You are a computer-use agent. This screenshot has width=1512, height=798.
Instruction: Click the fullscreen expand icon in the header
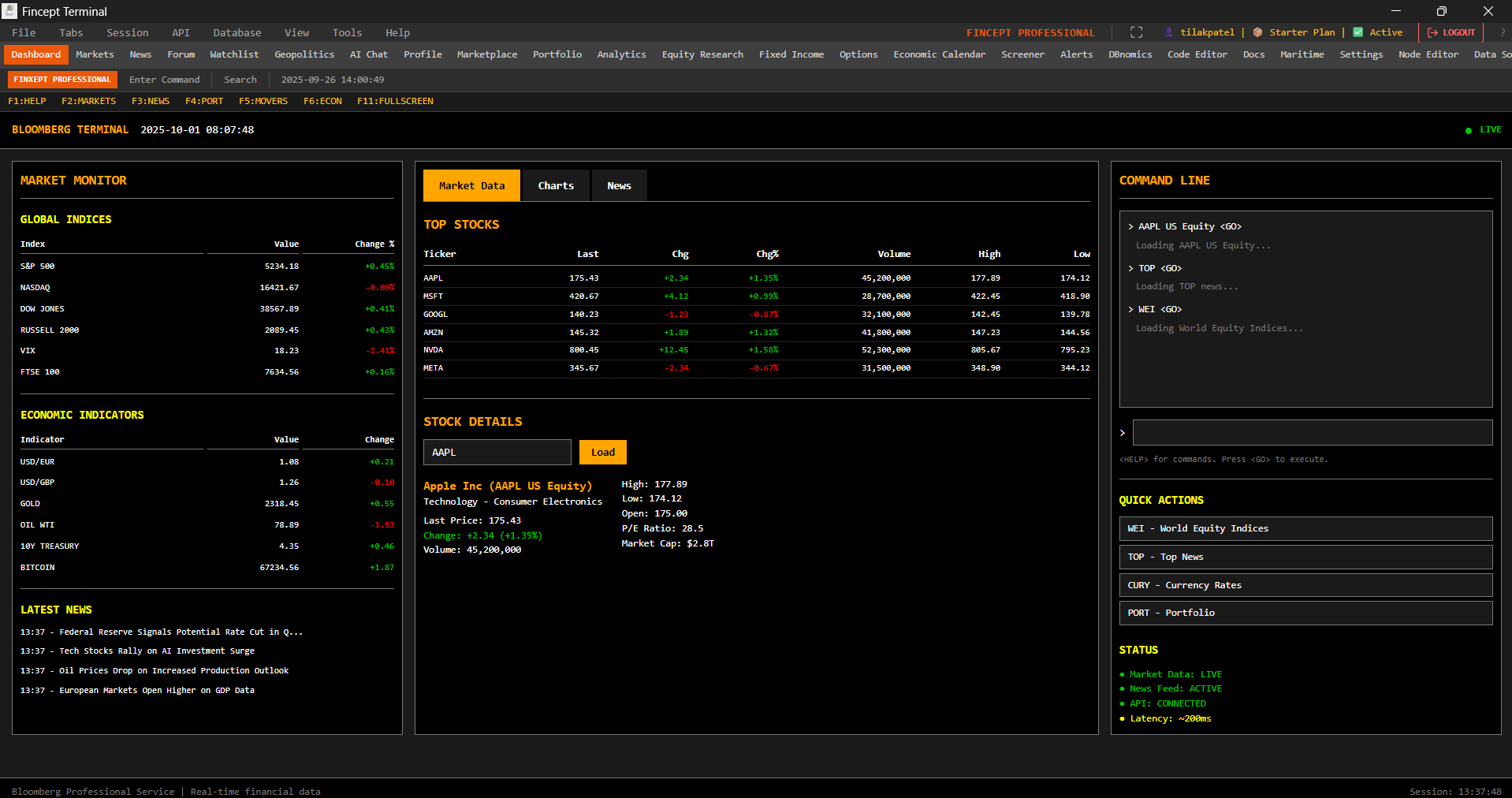1136,32
